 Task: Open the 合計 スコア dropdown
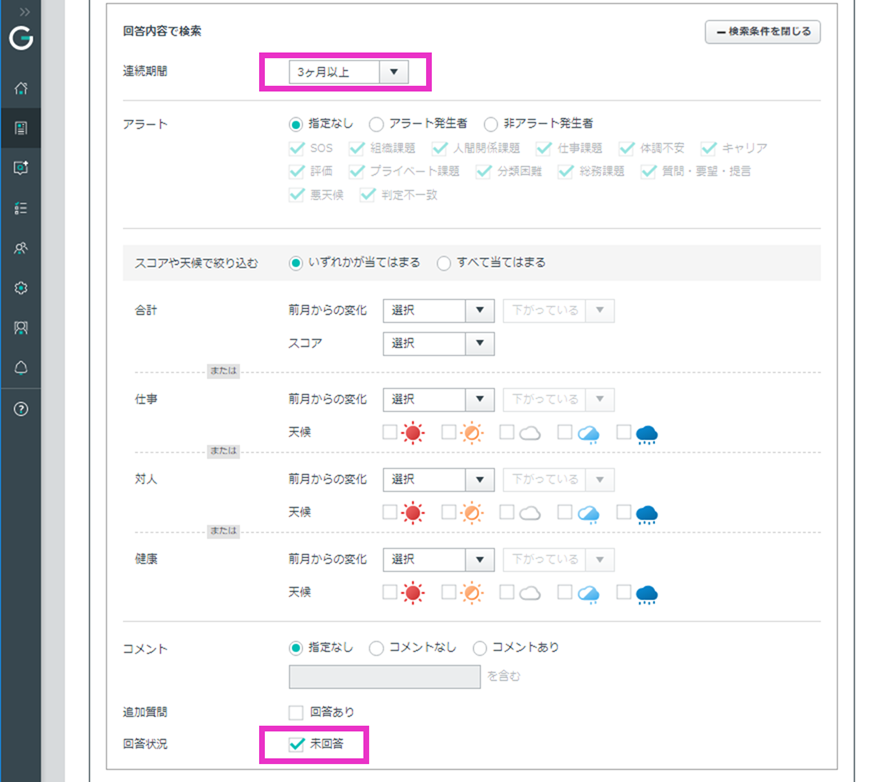click(x=438, y=343)
